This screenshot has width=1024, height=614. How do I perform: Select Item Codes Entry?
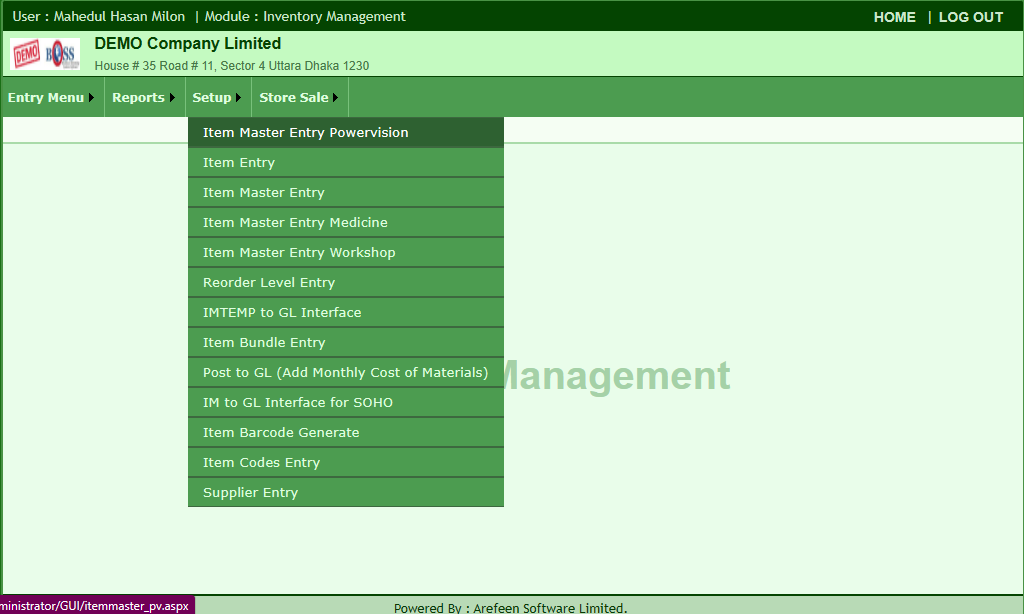(345, 463)
